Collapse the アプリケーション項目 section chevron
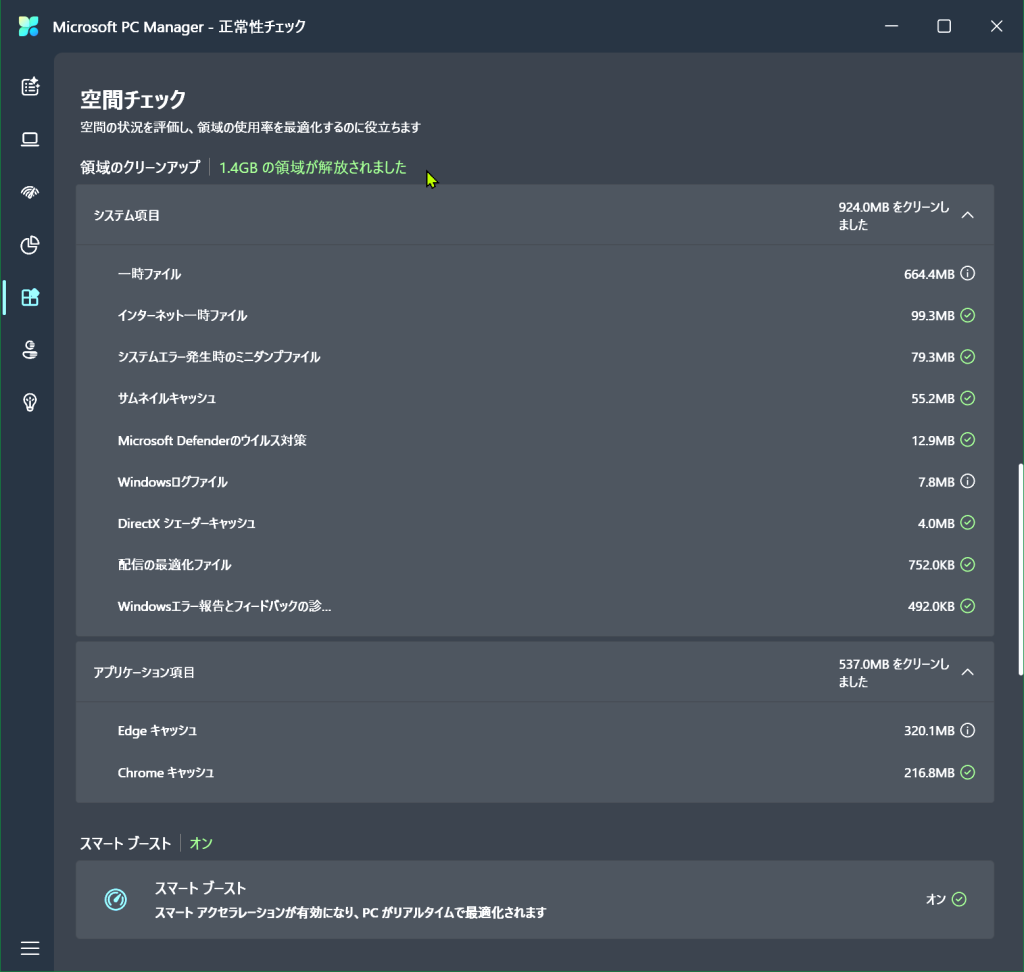Viewport: 1024px width, 972px height. [967, 672]
